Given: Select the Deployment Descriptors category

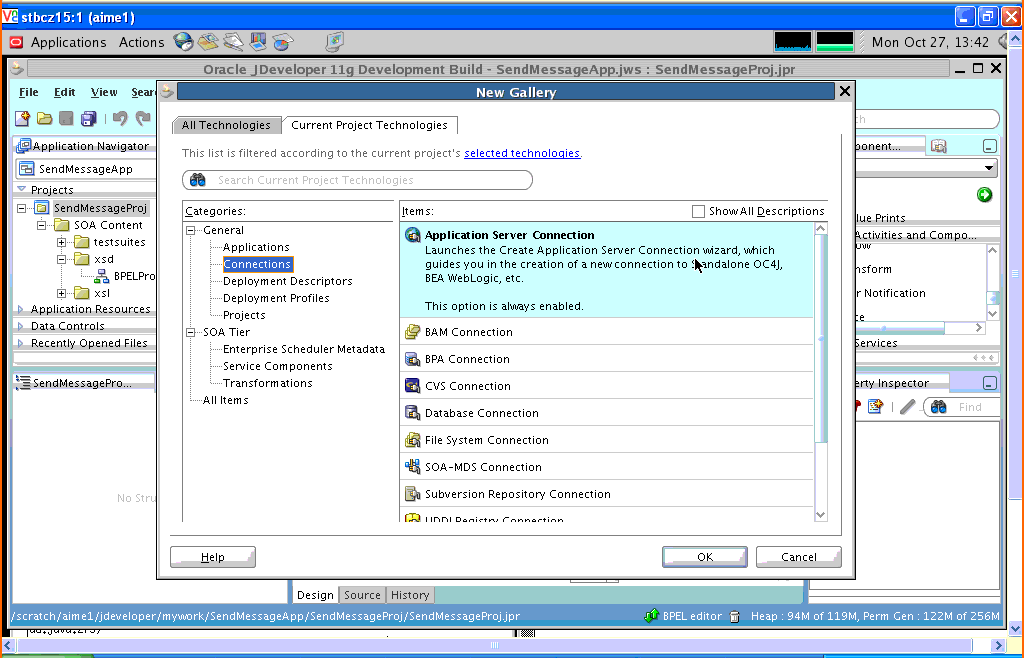Looking at the screenshot, I should (288, 281).
